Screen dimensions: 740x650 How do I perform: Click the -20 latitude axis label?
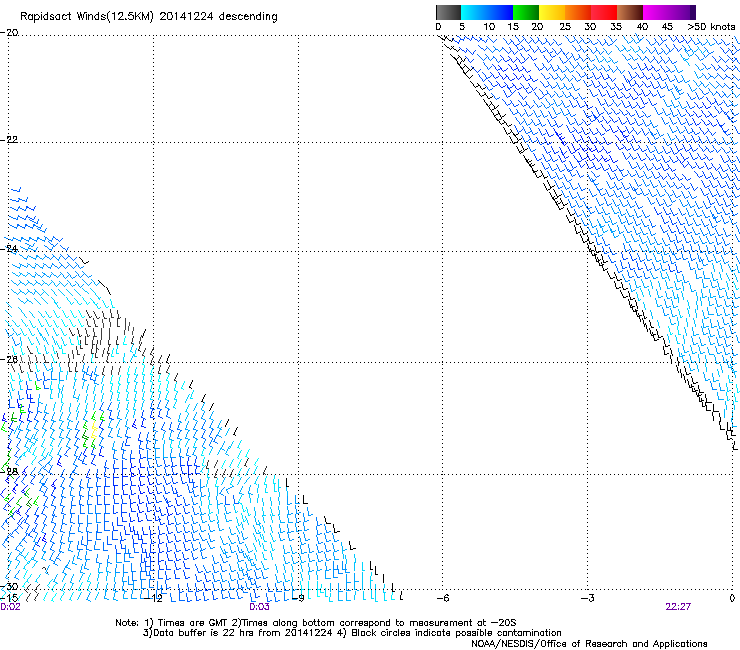(x=10, y=33)
